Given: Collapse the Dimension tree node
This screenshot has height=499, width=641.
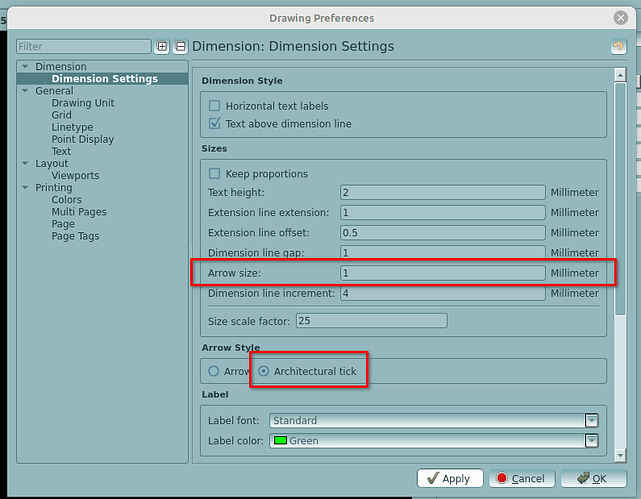Looking at the screenshot, I should (25, 67).
